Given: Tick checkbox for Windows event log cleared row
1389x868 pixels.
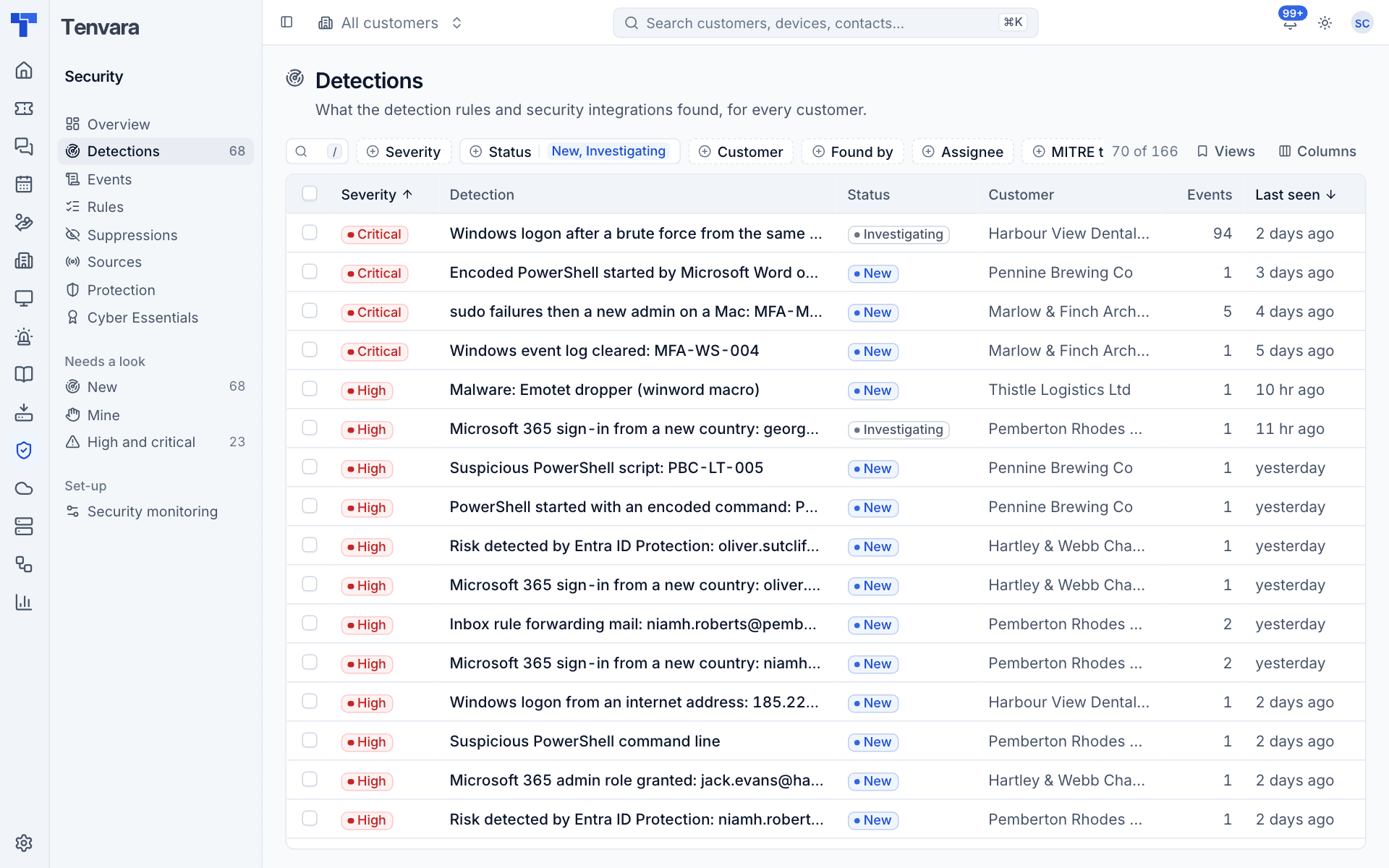Looking at the screenshot, I should 310,349.
